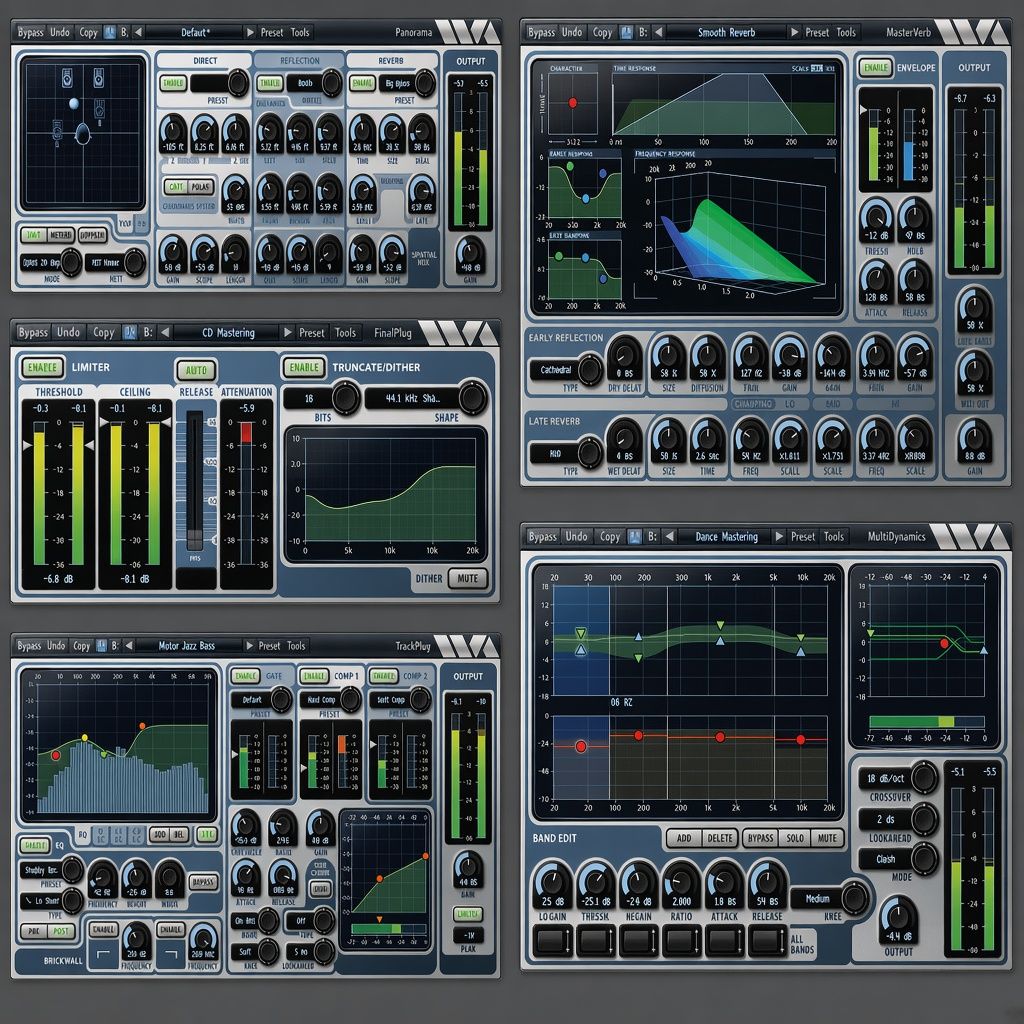Go to next preset in Panorama
The height and width of the screenshot is (1024, 1024).
pyautogui.click(x=249, y=32)
